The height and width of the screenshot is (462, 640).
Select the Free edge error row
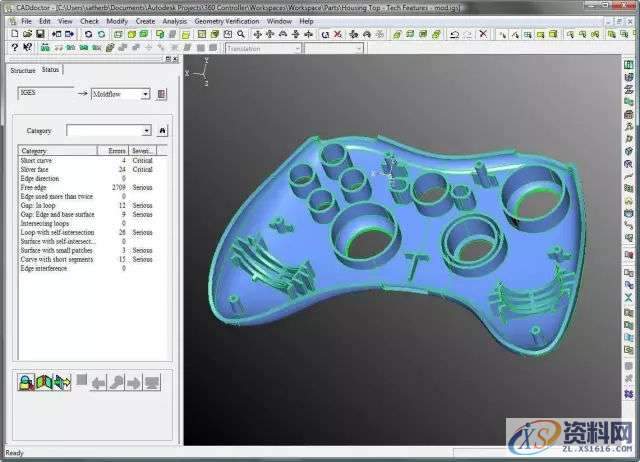[x=36, y=186]
